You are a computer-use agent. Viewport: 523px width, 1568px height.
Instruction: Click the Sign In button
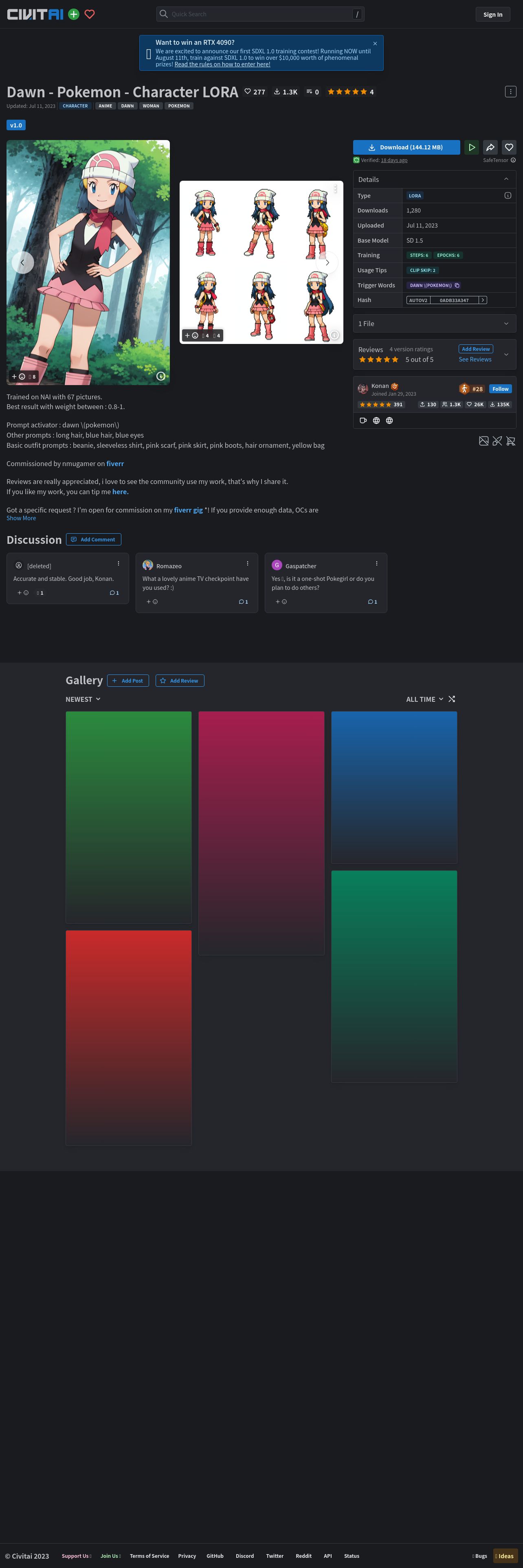coord(492,15)
